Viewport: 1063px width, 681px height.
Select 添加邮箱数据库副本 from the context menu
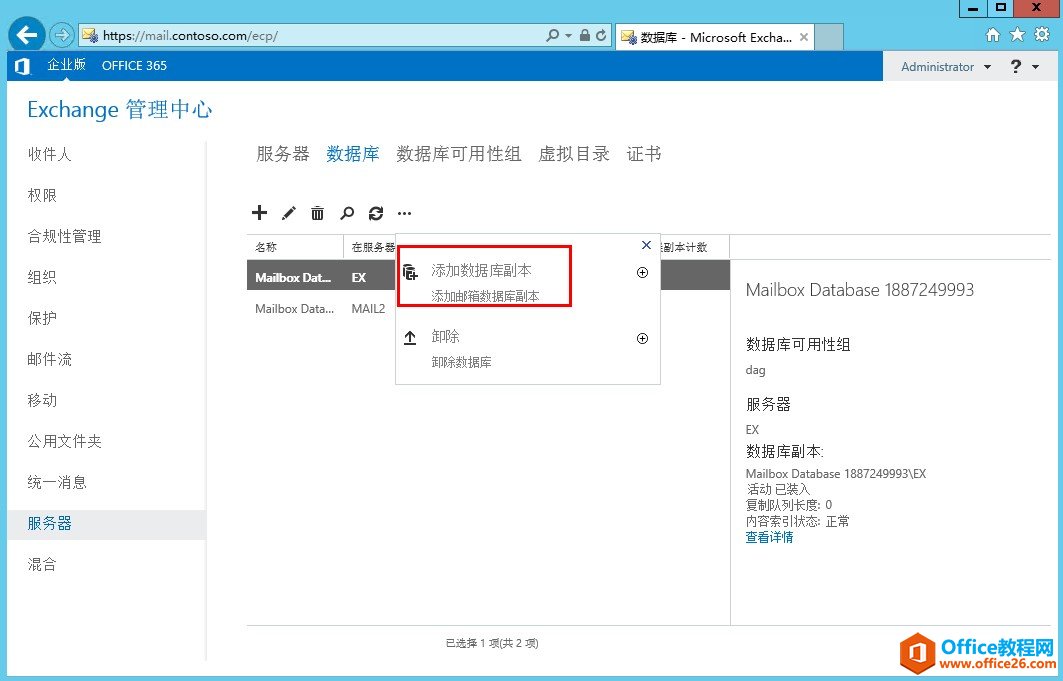pos(488,296)
